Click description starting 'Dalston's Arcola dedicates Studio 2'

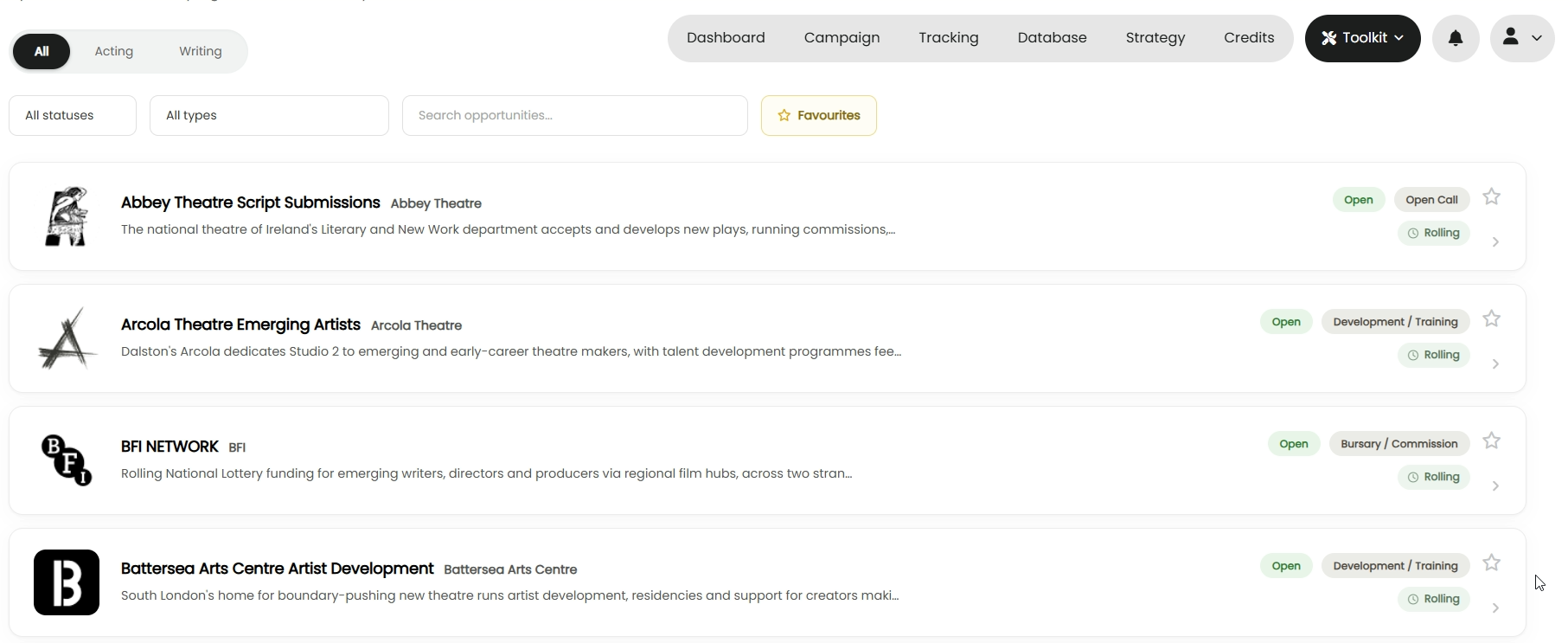[x=511, y=351]
